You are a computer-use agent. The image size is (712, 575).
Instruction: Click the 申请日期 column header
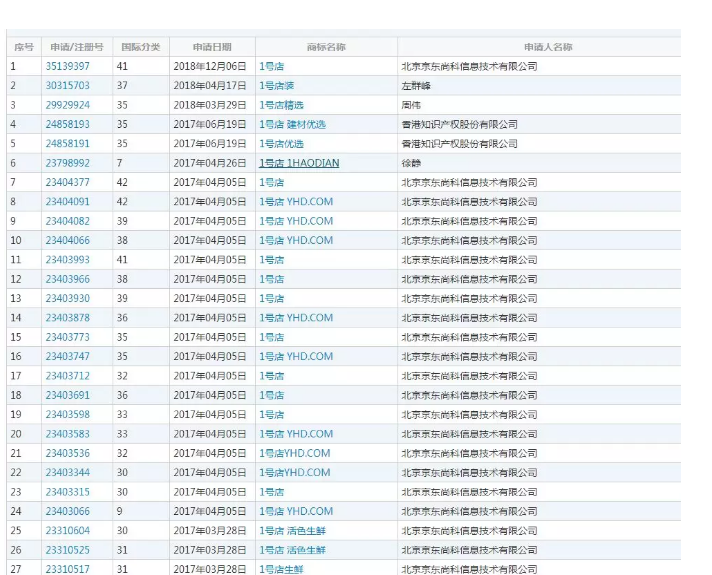pyautogui.click(x=212, y=47)
